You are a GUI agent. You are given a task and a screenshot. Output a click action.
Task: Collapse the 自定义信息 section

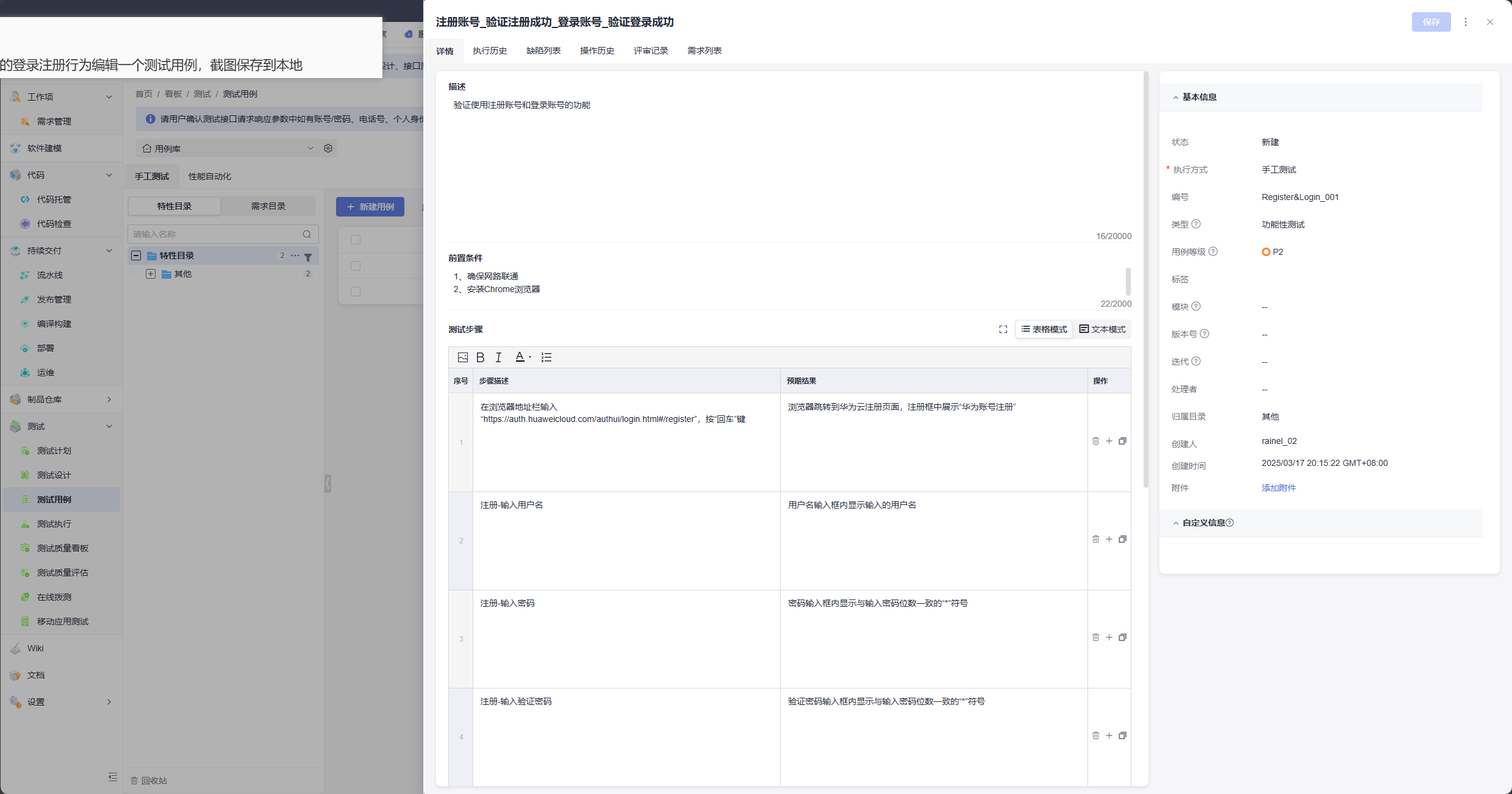1176,523
